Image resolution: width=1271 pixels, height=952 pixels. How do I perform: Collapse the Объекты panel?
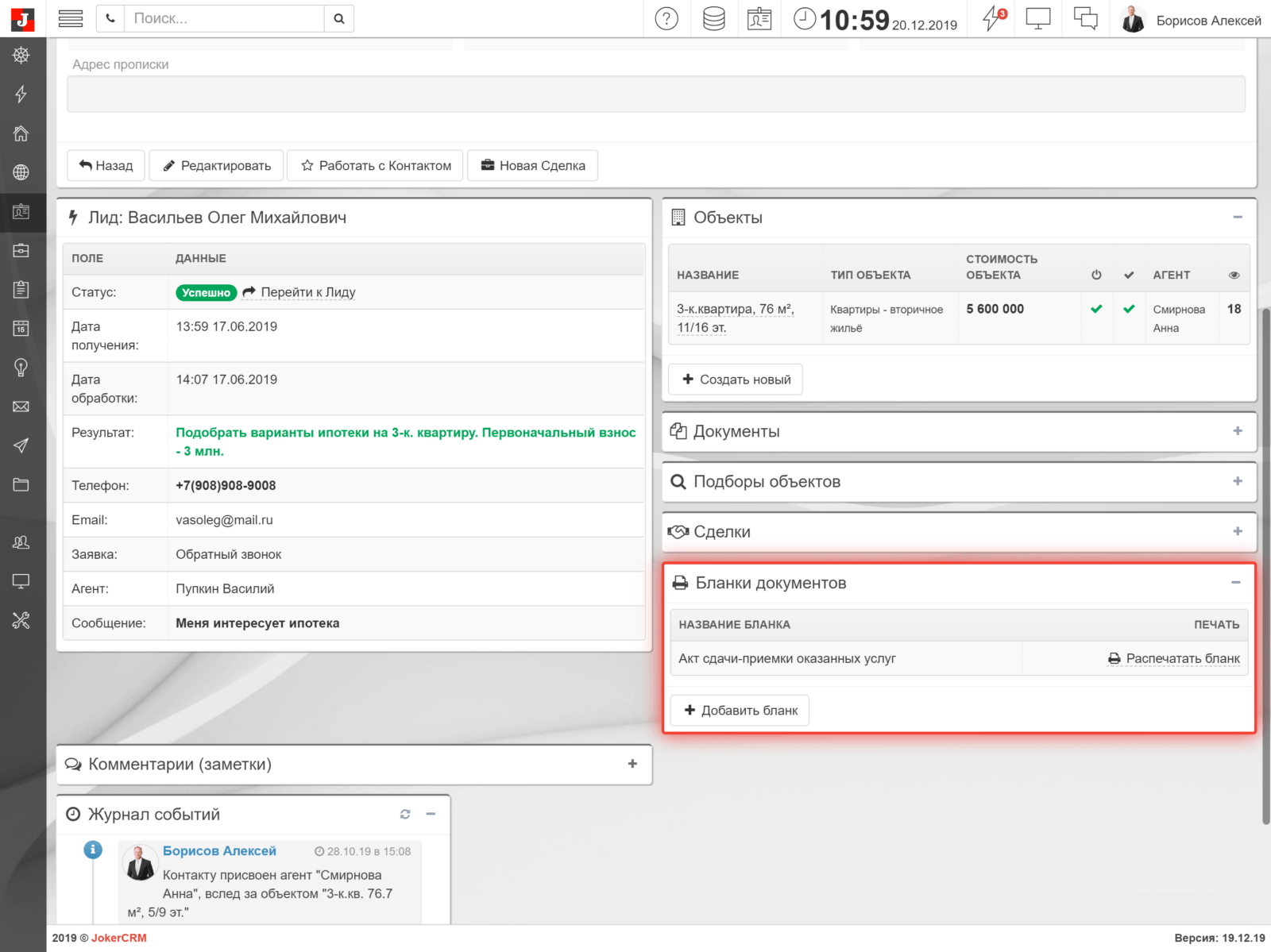click(1237, 216)
